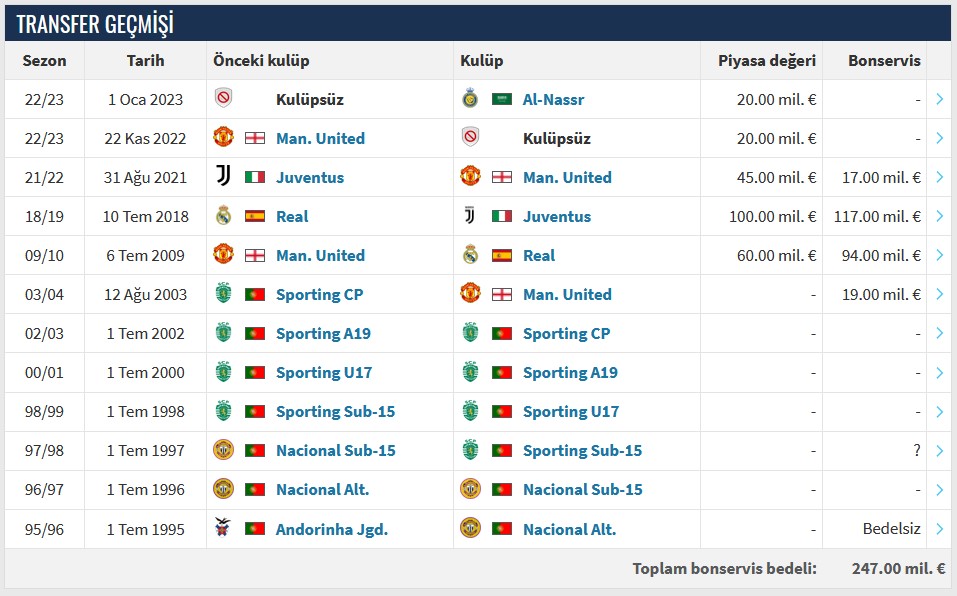Open details arrow for the 117.00 mil. € transfer

point(939,216)
